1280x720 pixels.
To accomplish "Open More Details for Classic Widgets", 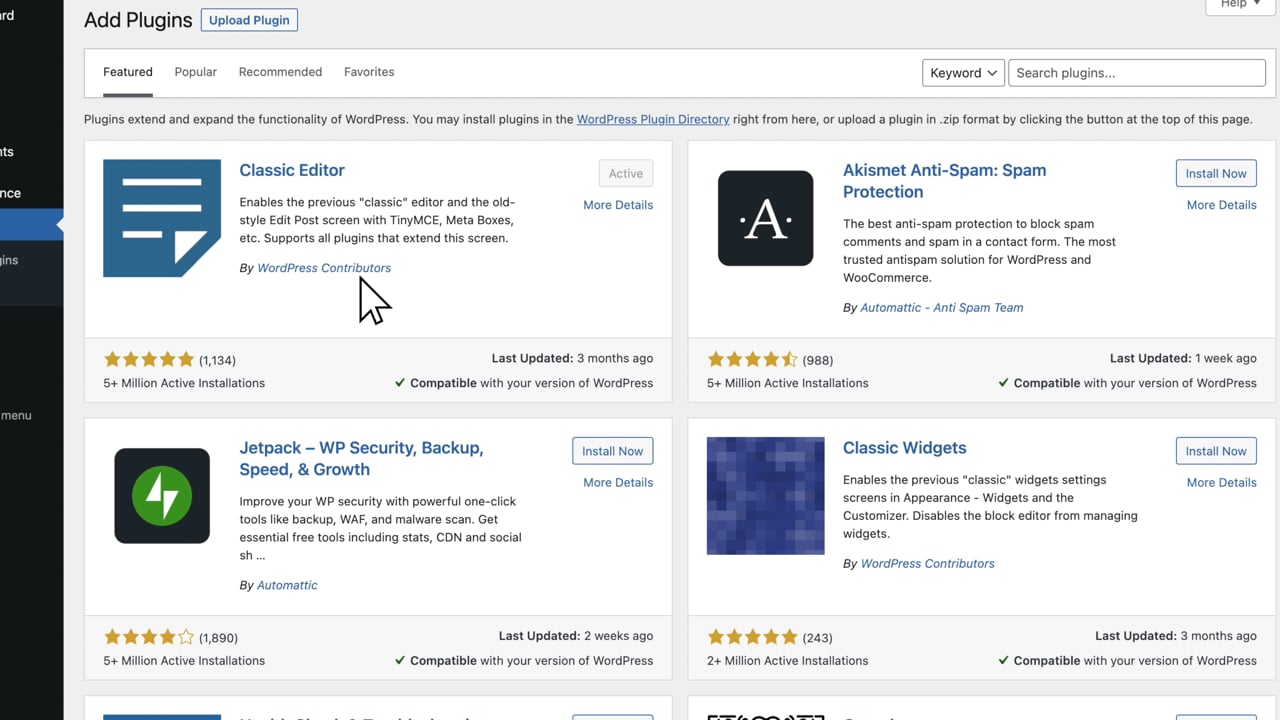I will point(1222,482).
